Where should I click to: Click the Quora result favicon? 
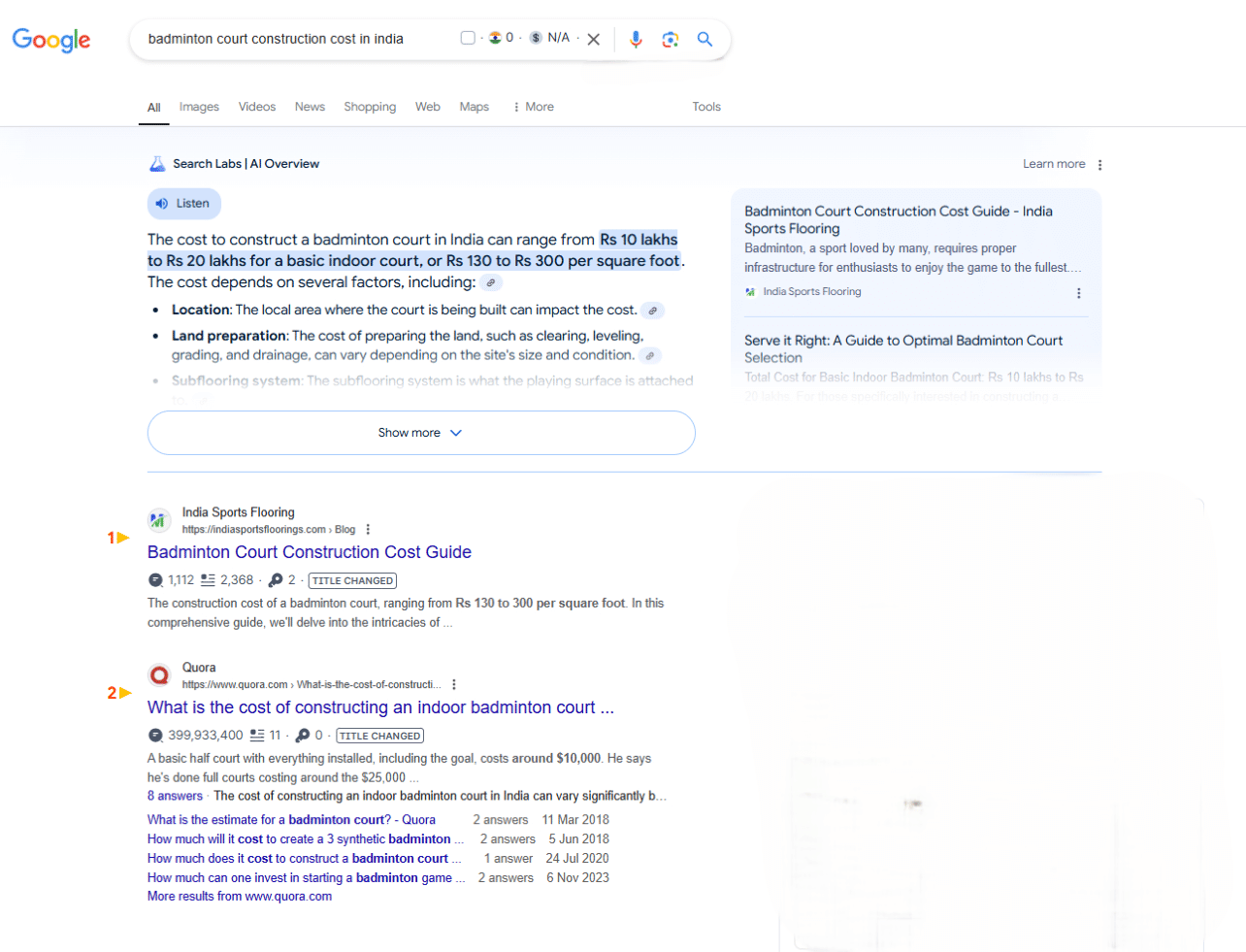point(159,675)
